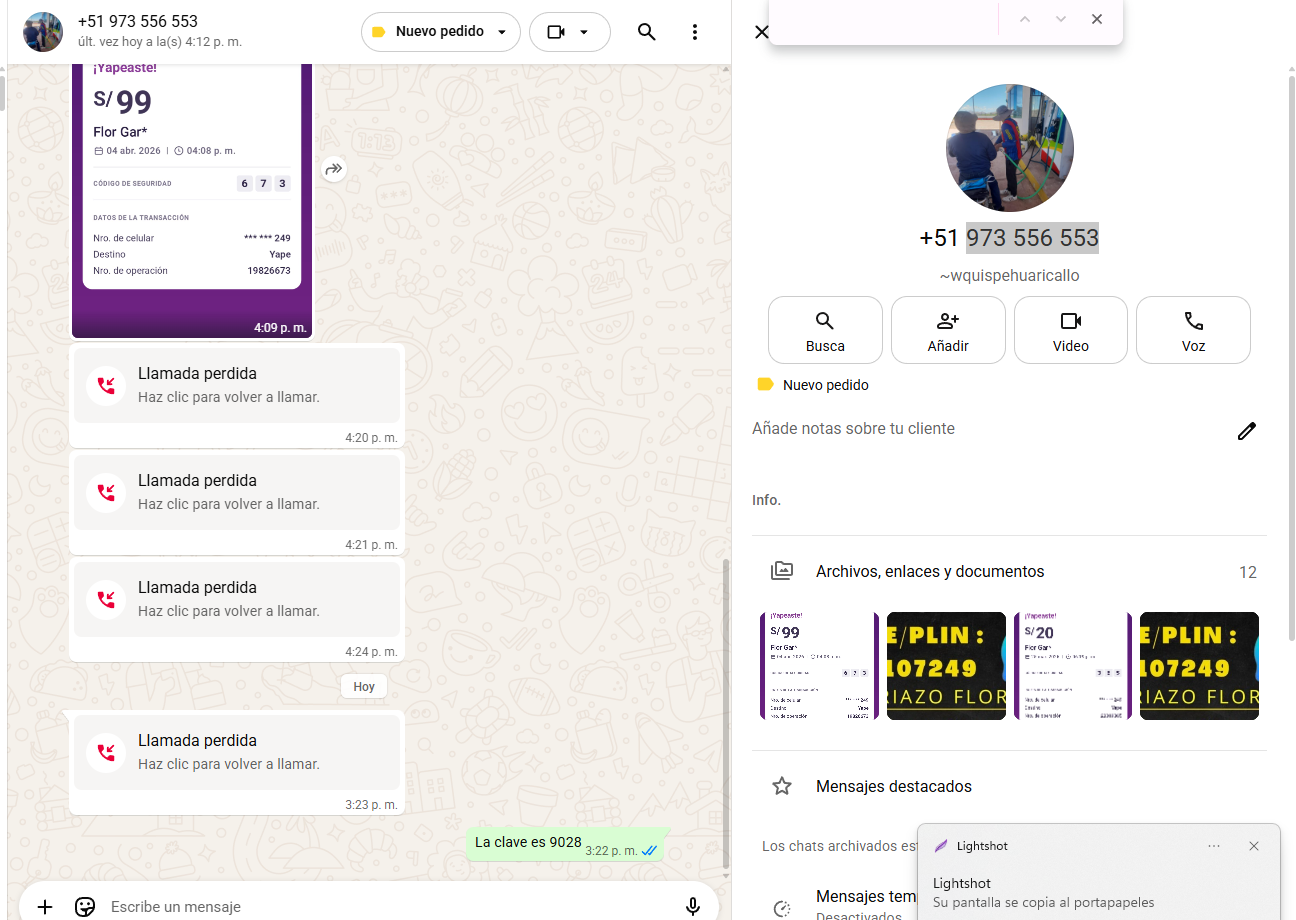Start a voice call with Voz button
This screenshot has width=1296, height=920.
tap(1193, 330)
